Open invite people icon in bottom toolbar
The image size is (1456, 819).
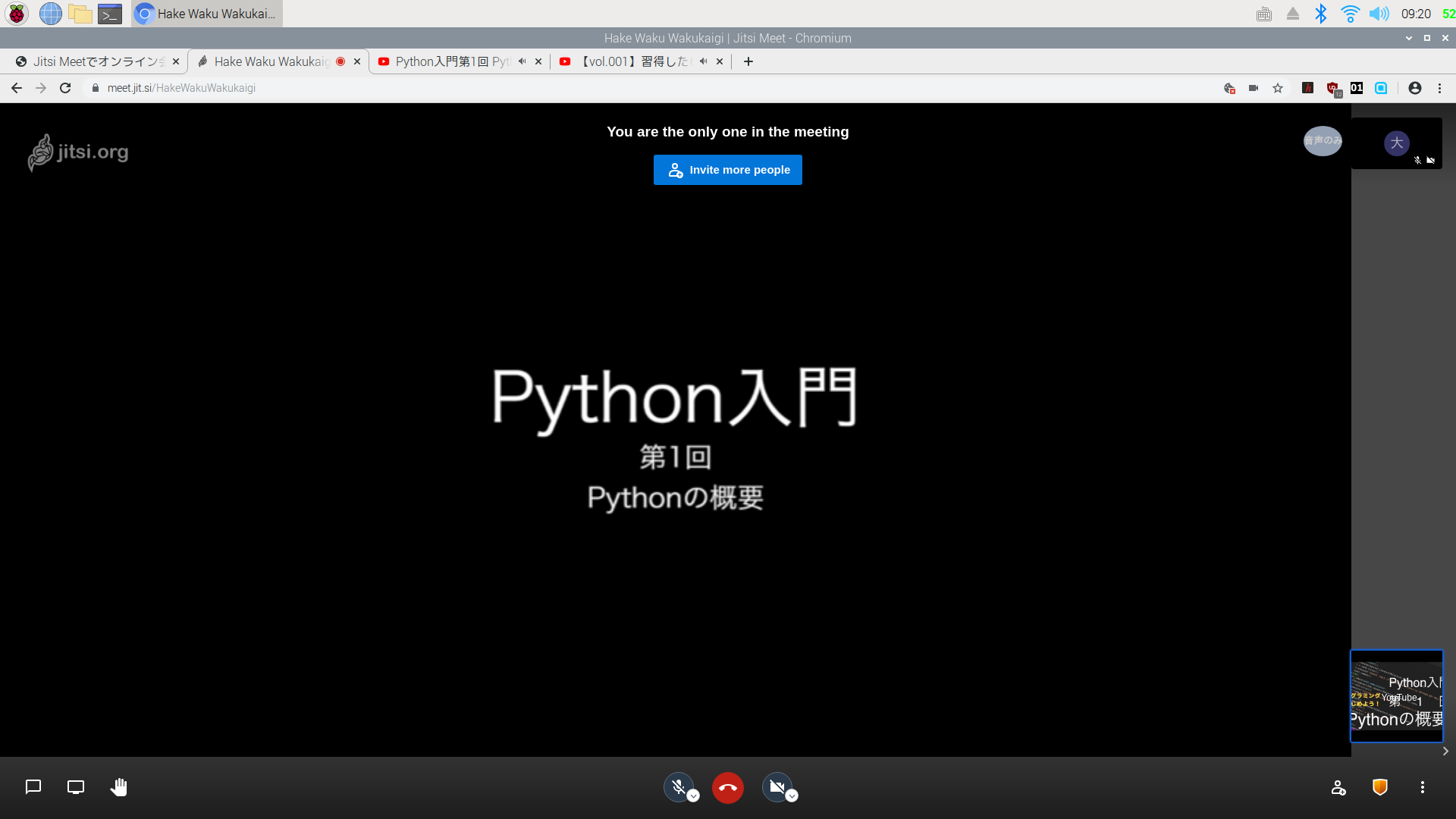coord(1338,787)
